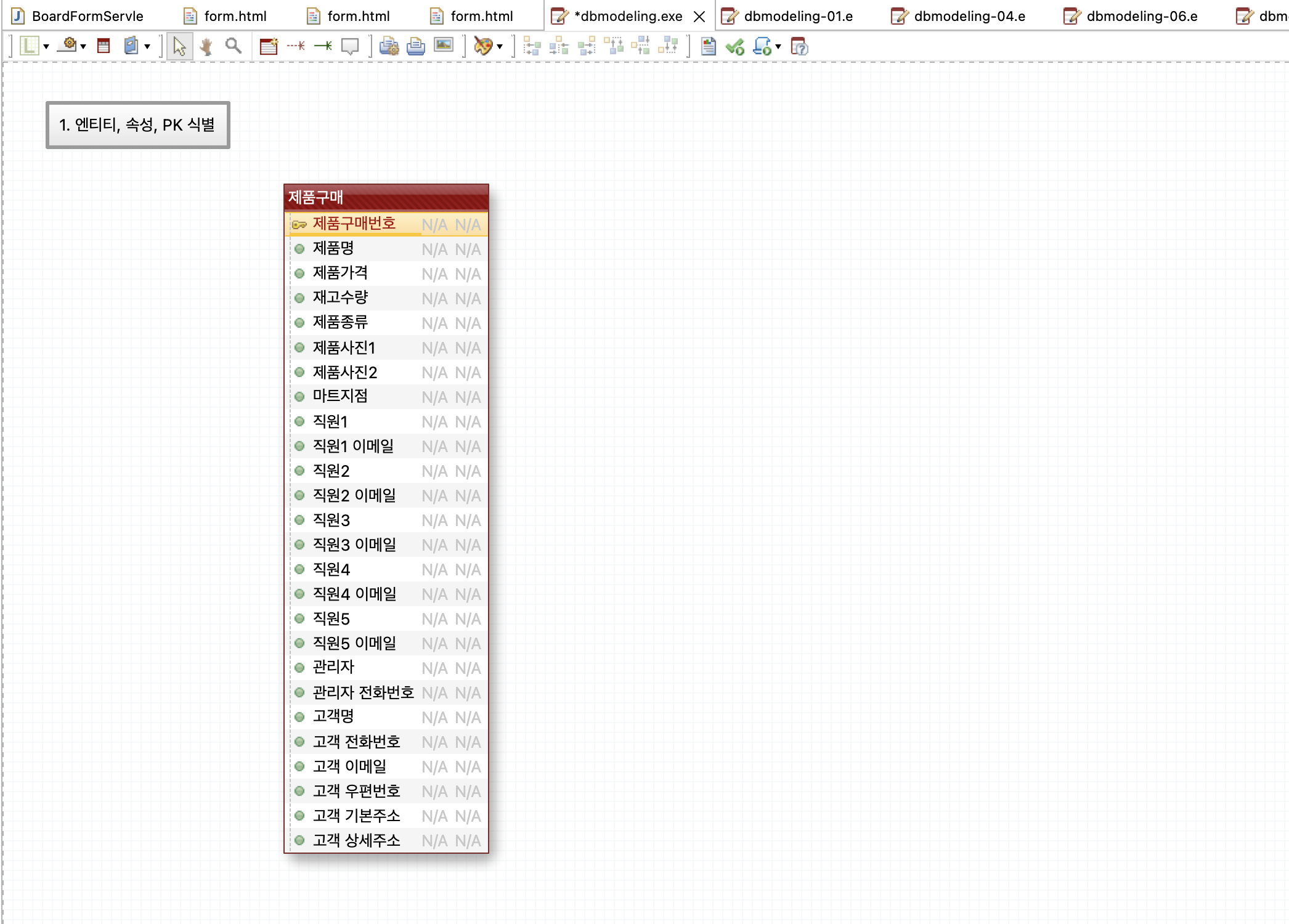
Task: Select the 고객명 column row
Action: [386, 717]
